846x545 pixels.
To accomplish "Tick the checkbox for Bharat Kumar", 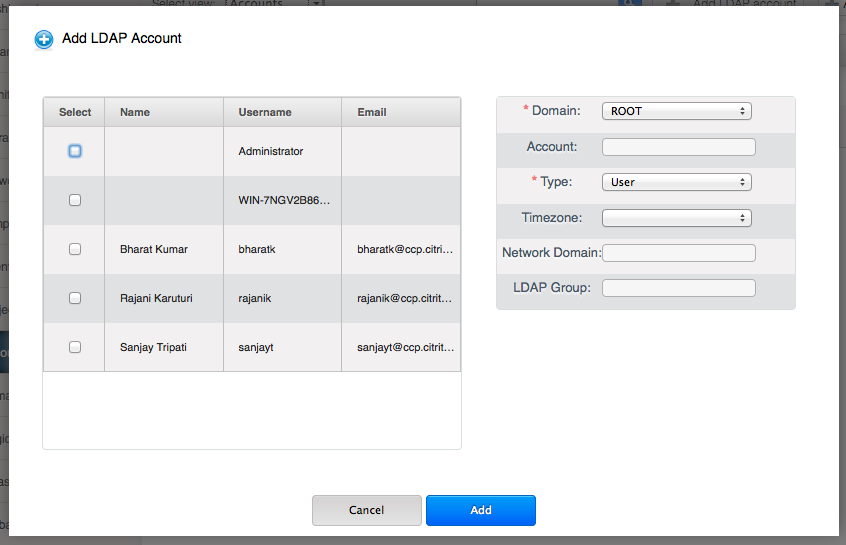I will 75,249.
